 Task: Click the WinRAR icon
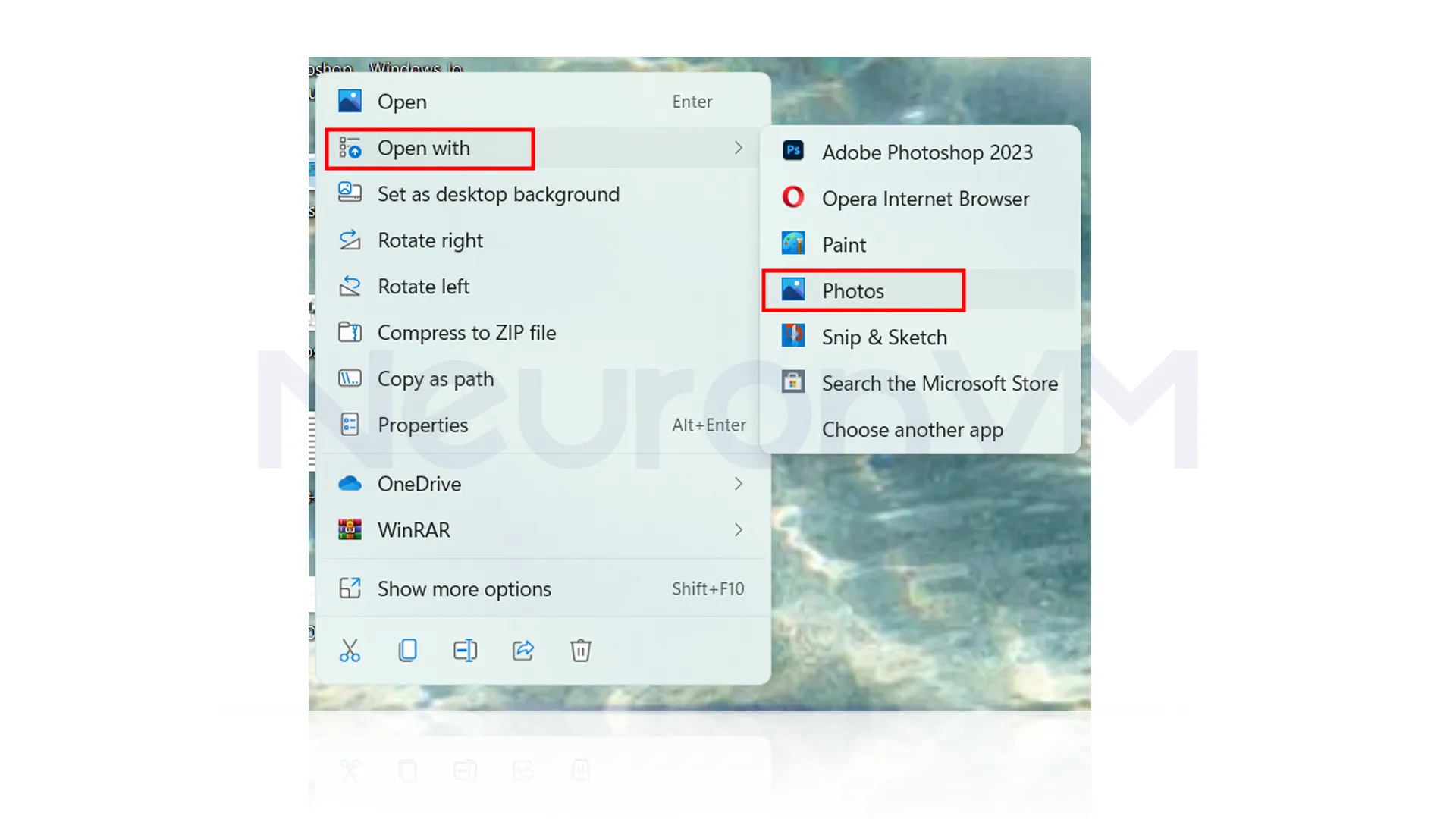350,530
